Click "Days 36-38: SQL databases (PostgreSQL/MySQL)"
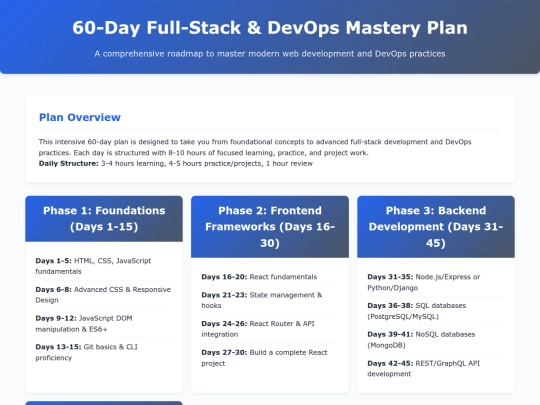 tap(435, 311)
